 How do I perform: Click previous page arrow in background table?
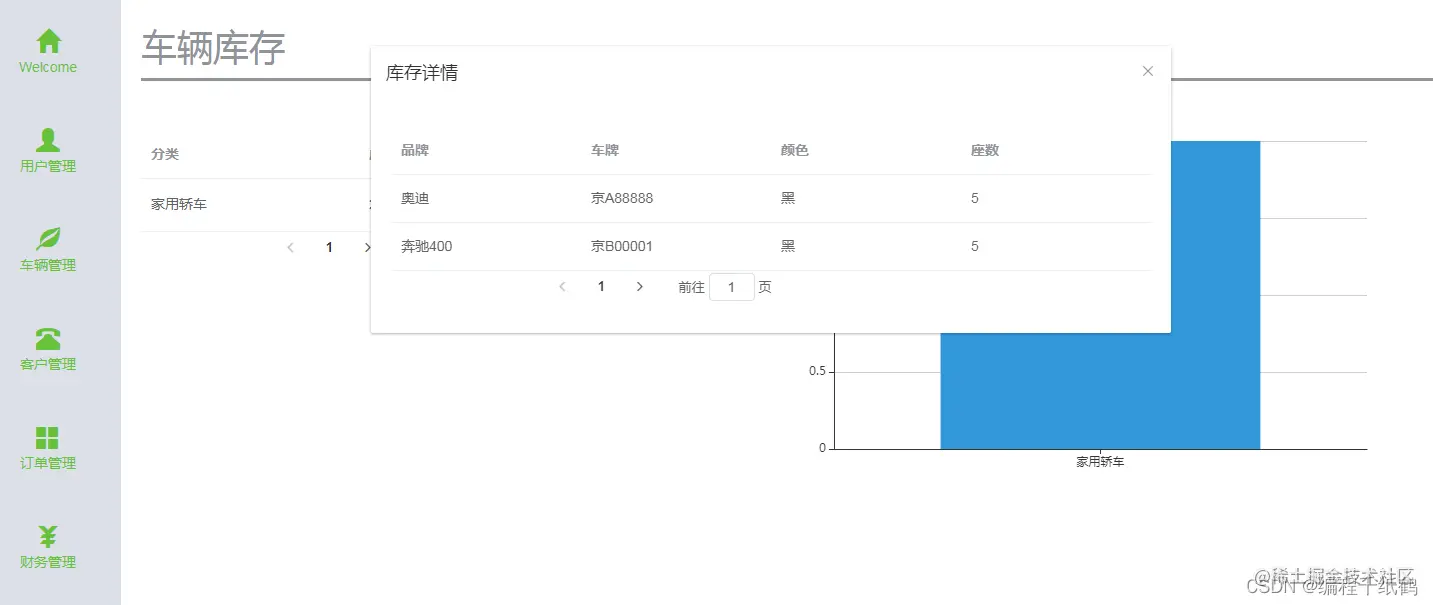coord(290,247)
